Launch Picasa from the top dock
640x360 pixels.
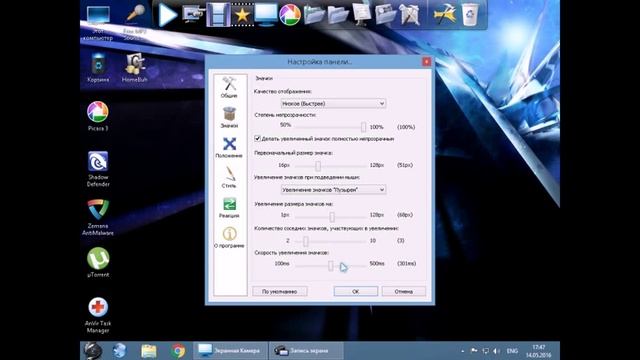(x=290, y=15)
